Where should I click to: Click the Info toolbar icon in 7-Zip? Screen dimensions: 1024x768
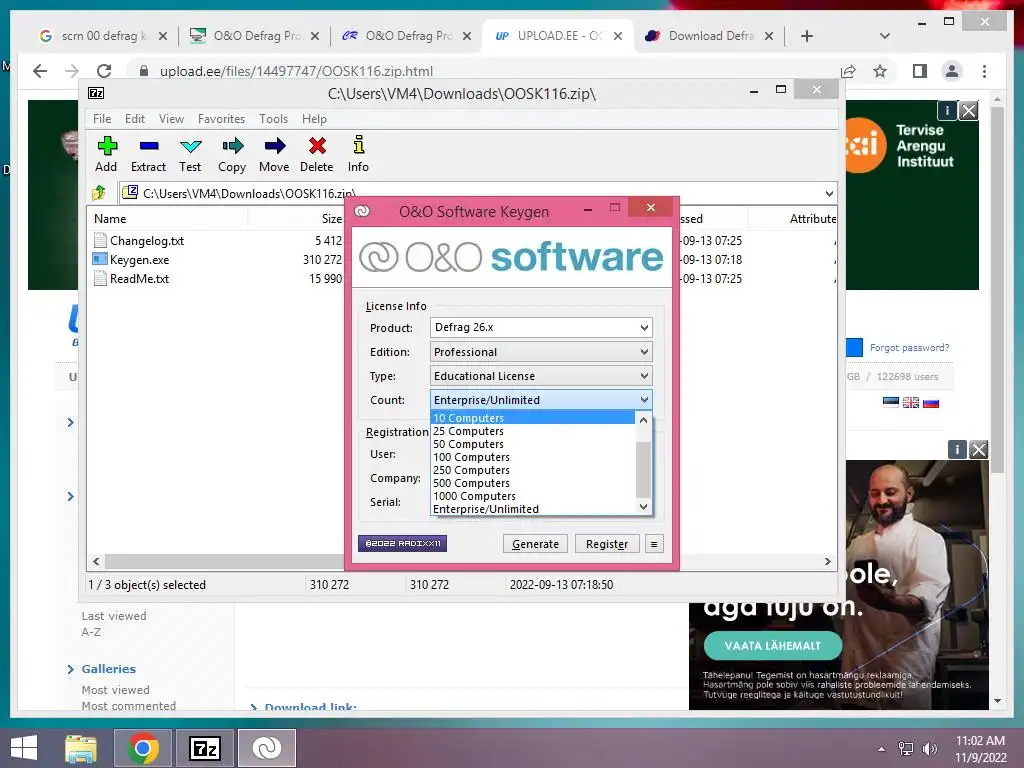358,154
